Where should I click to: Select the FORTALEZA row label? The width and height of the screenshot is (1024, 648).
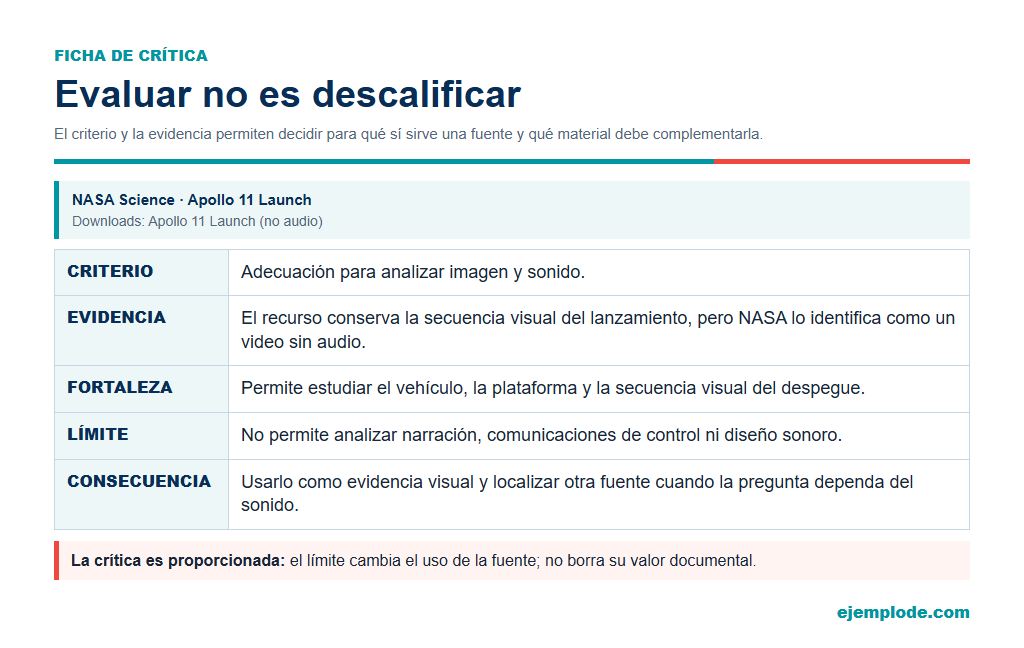(x=120, y=387)
